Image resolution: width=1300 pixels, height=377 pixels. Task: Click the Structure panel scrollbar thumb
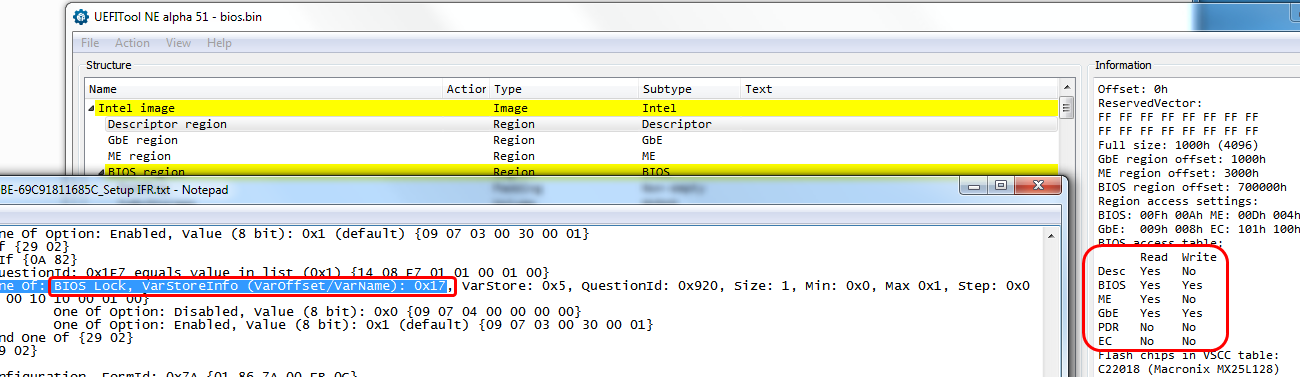pos(1066,107)
